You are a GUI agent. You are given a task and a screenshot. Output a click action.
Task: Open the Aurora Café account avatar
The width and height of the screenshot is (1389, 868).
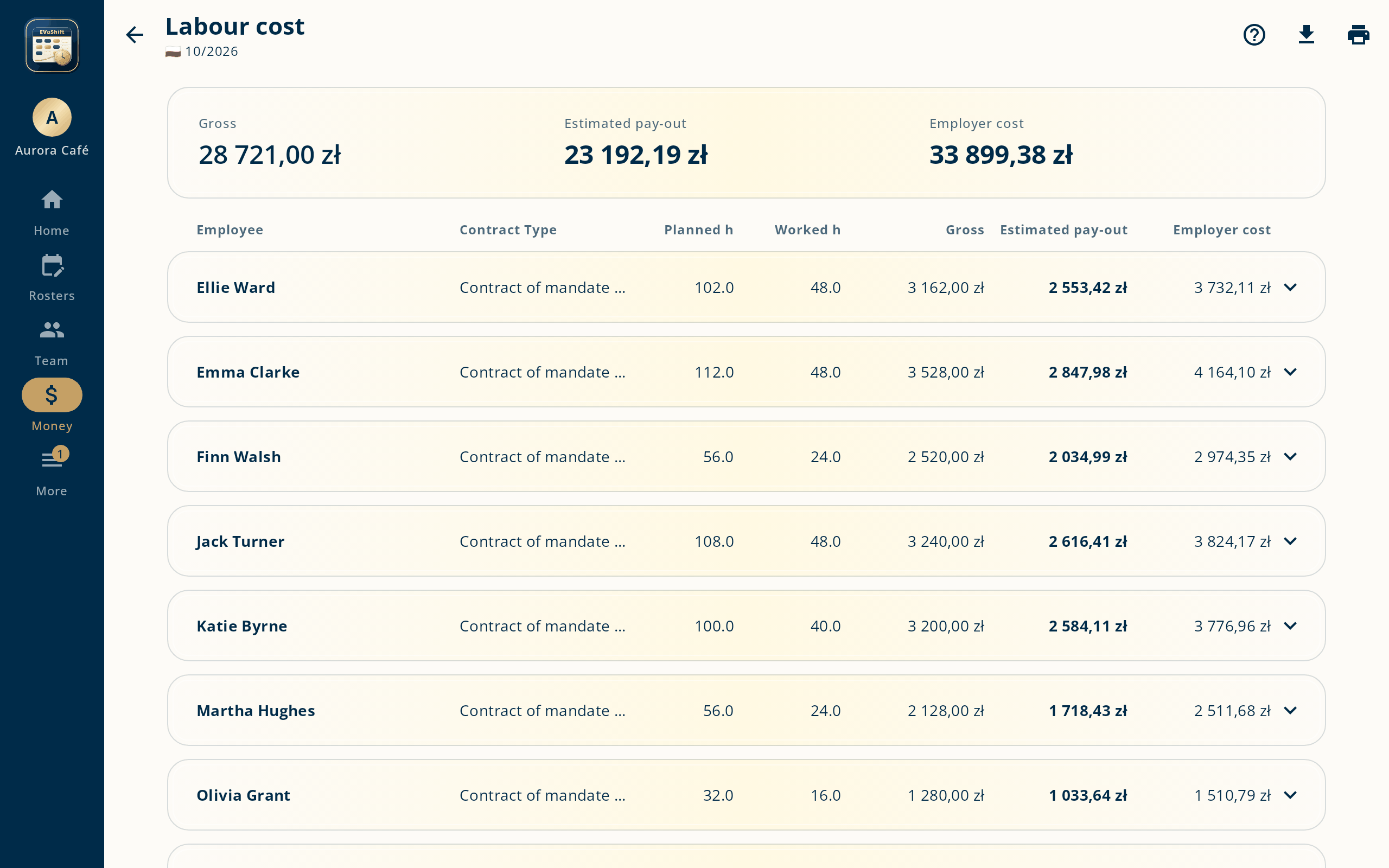click(x=52, y=117)
